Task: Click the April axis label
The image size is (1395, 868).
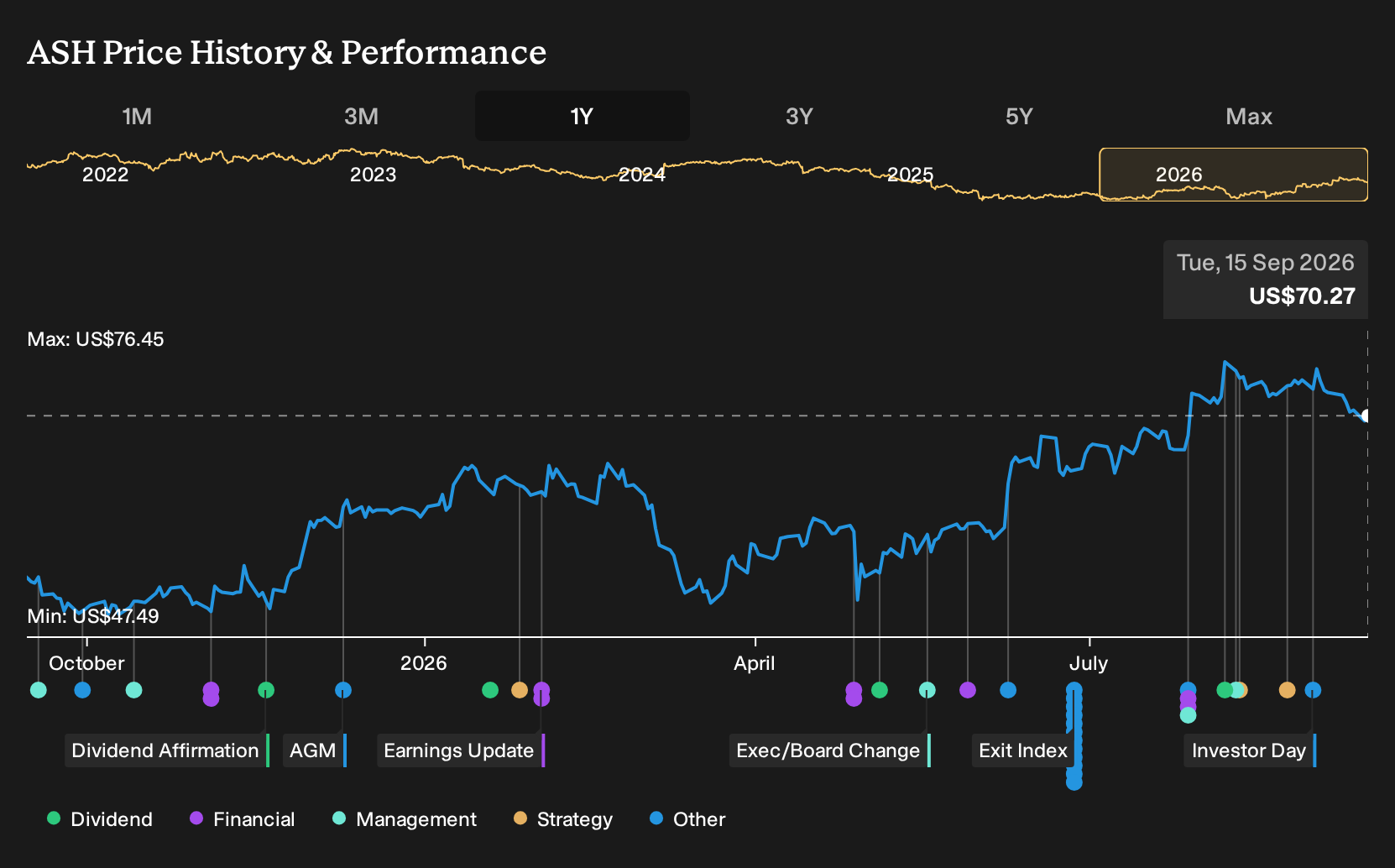Action: click(755, 663)
